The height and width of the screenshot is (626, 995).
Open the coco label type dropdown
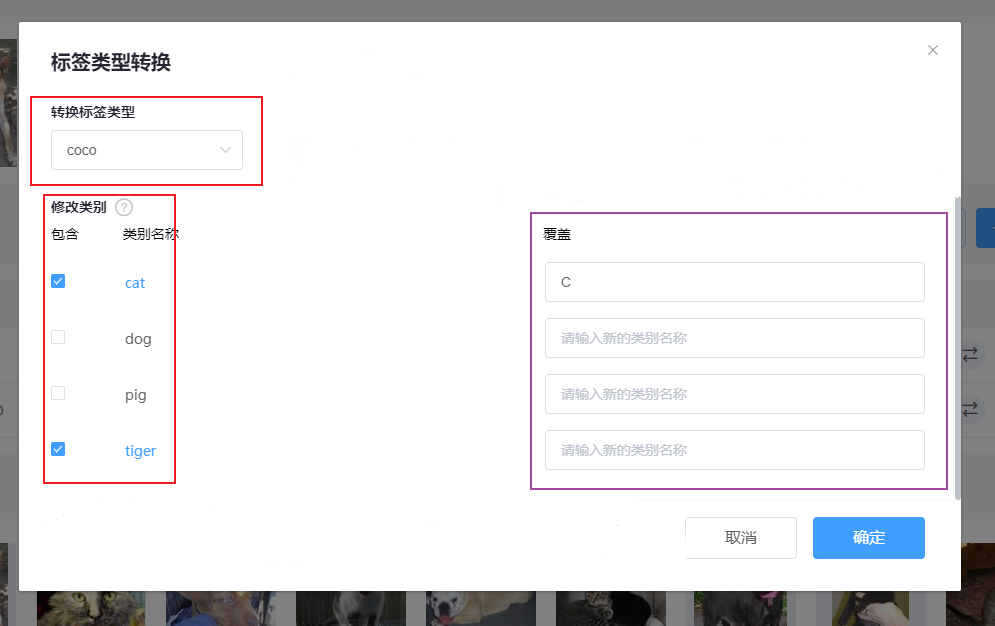coord(147,150)
